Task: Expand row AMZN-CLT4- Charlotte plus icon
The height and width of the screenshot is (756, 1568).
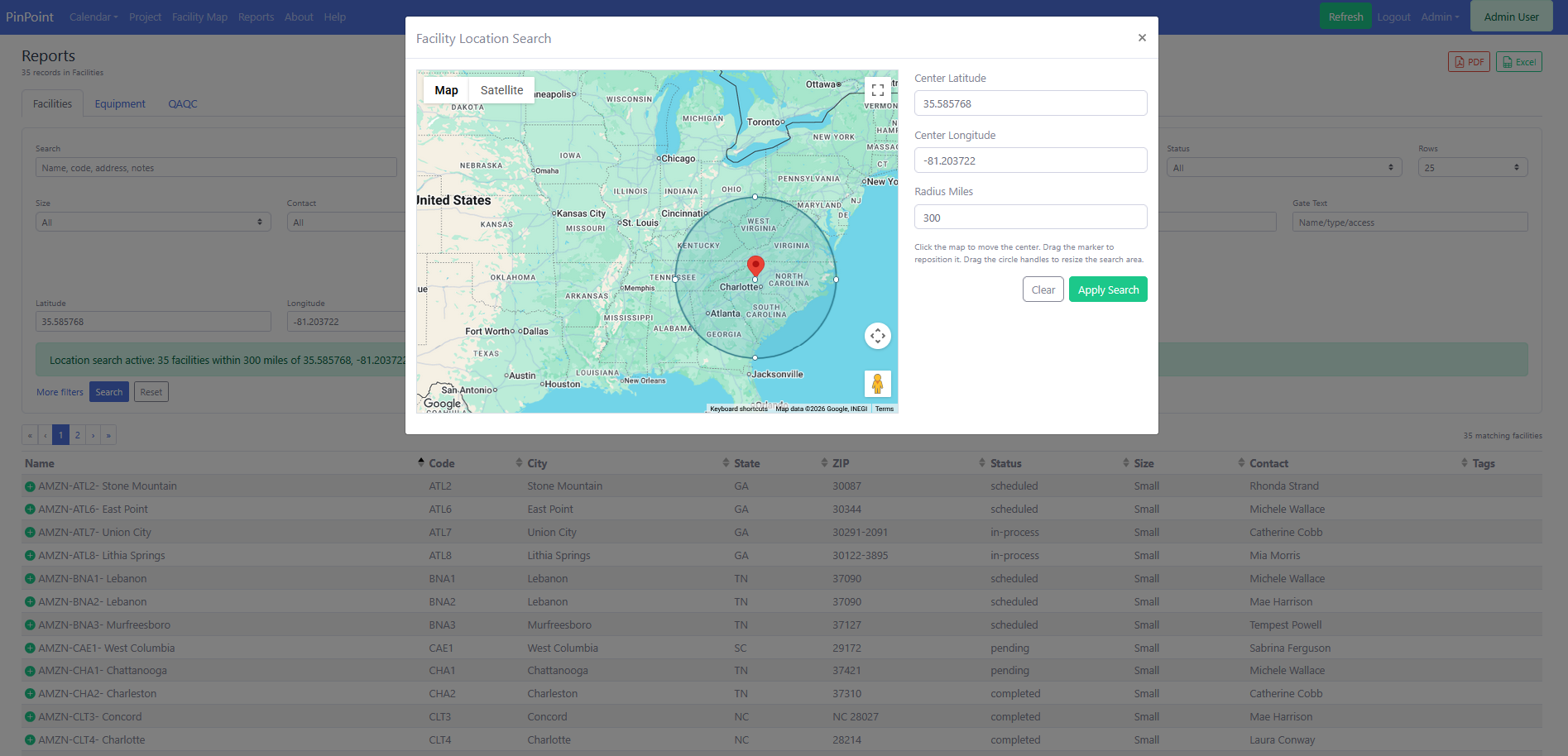Action: pos(30,740)
